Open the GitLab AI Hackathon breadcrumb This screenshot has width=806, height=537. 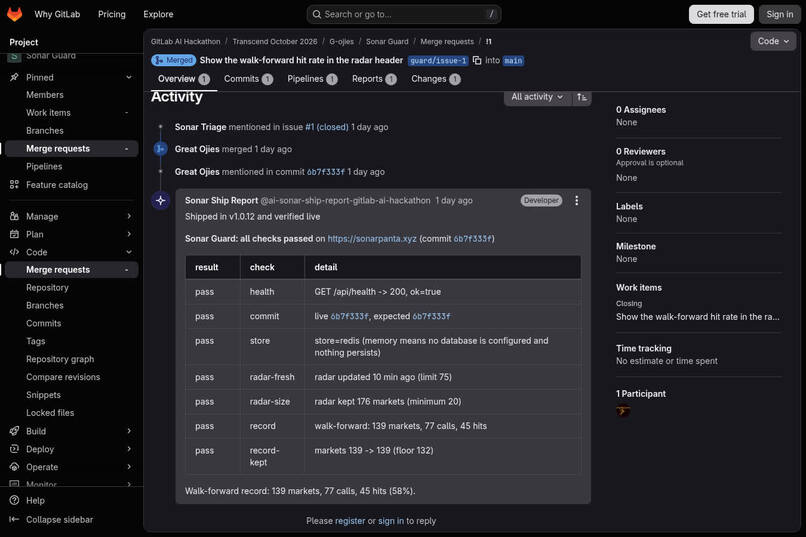click(186, 42)
